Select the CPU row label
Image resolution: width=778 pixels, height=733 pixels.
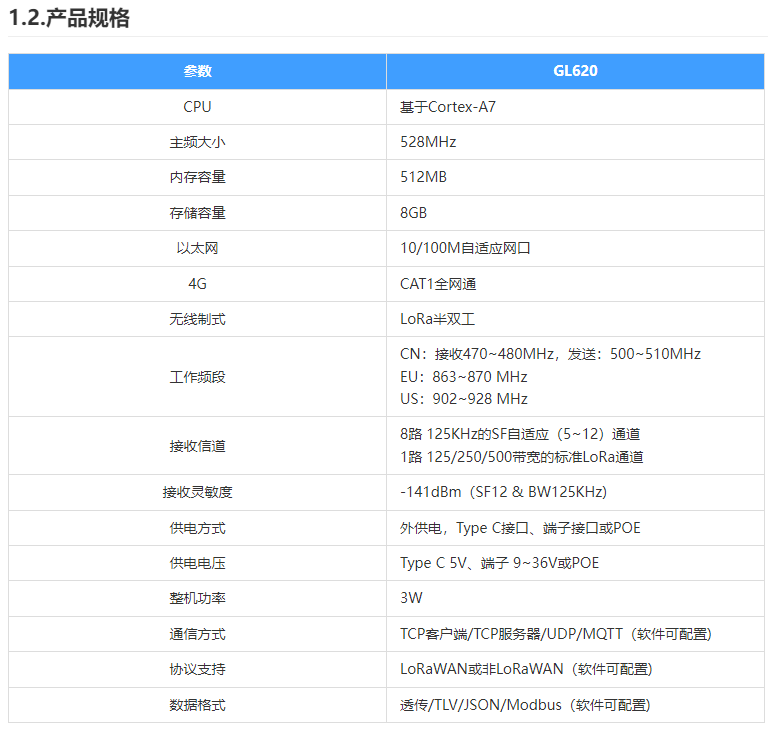197,107
